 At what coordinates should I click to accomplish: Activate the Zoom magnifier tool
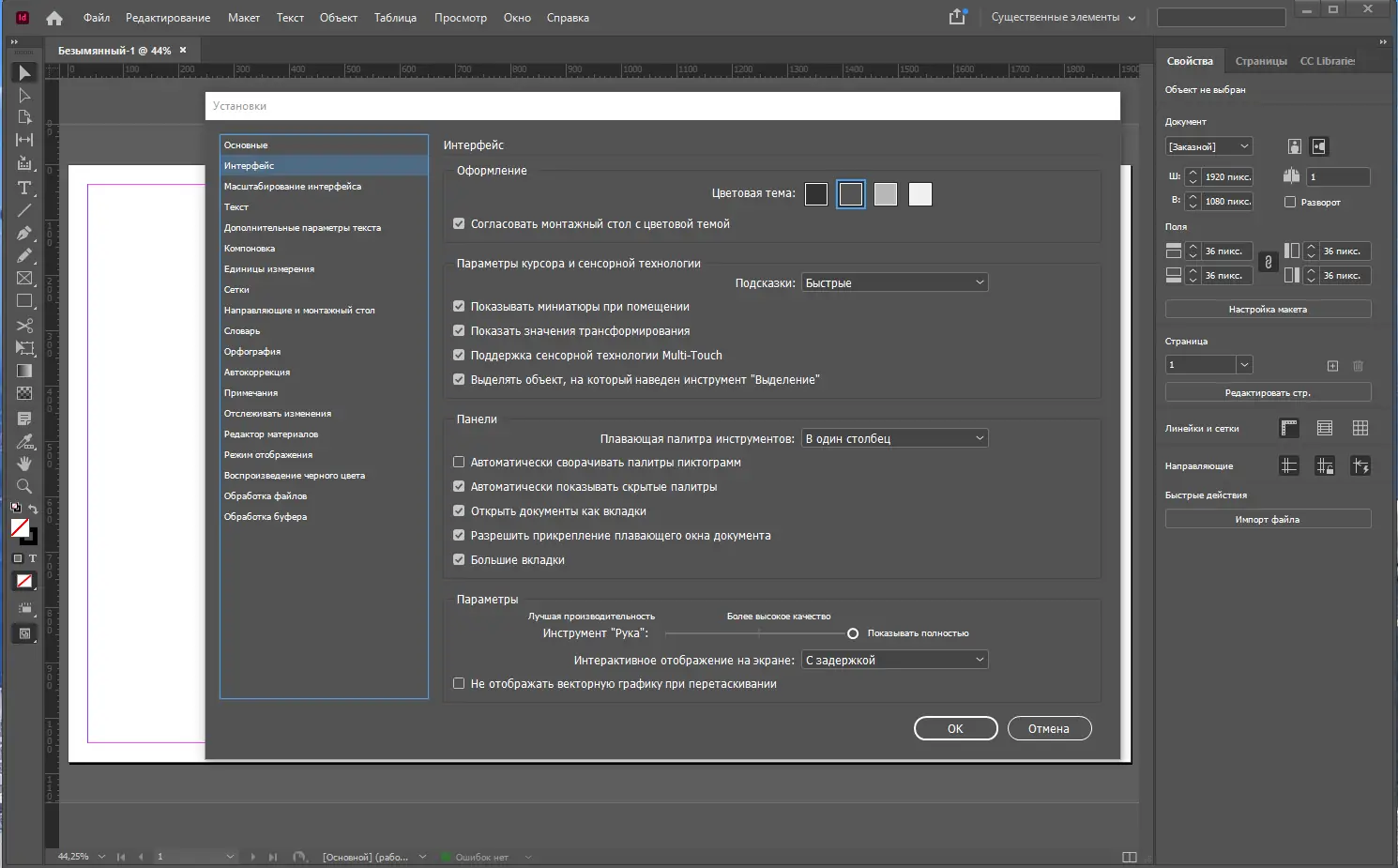24,486
